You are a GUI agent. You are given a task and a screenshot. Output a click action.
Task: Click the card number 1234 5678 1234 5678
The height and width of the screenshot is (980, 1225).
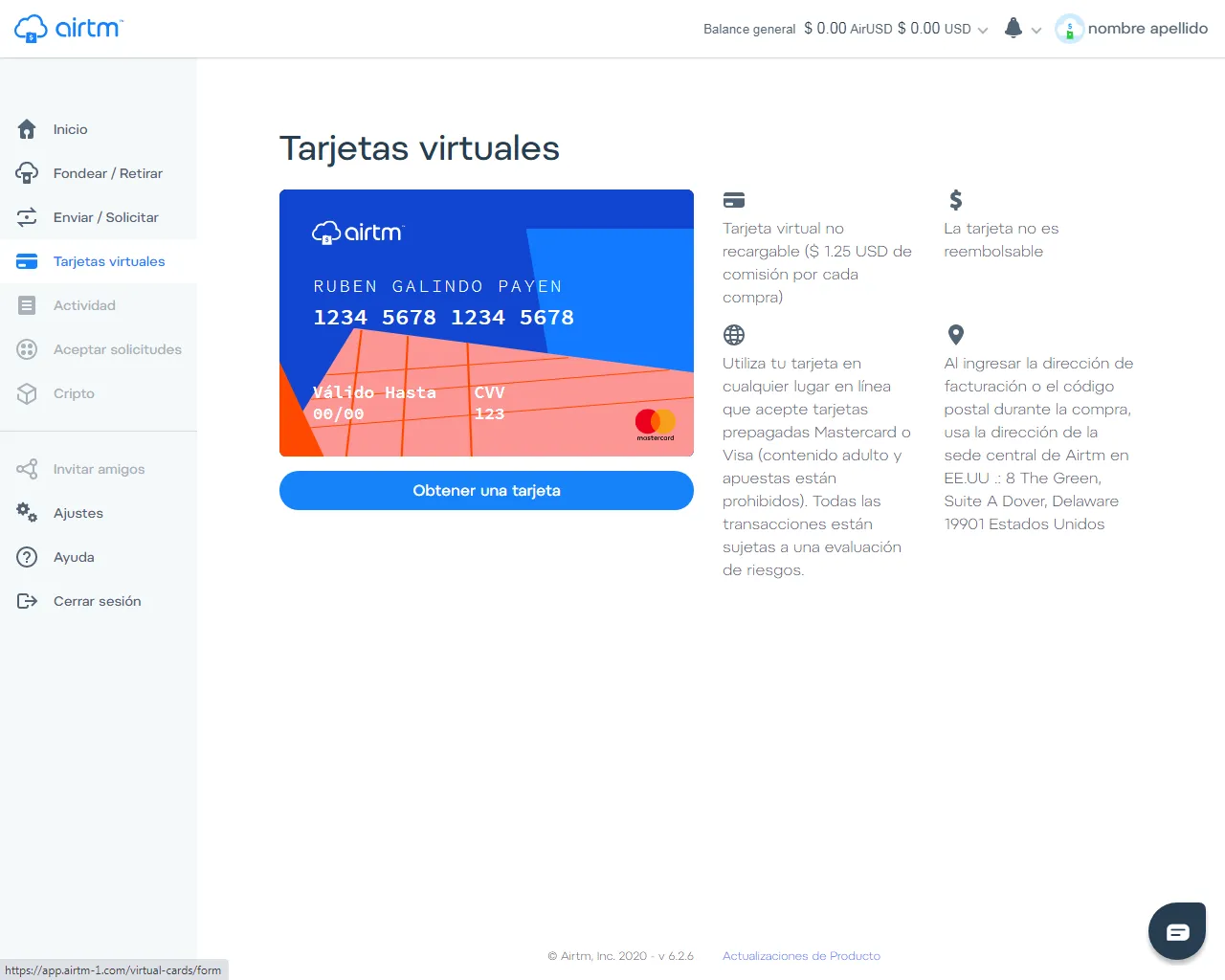coord(444,318)
